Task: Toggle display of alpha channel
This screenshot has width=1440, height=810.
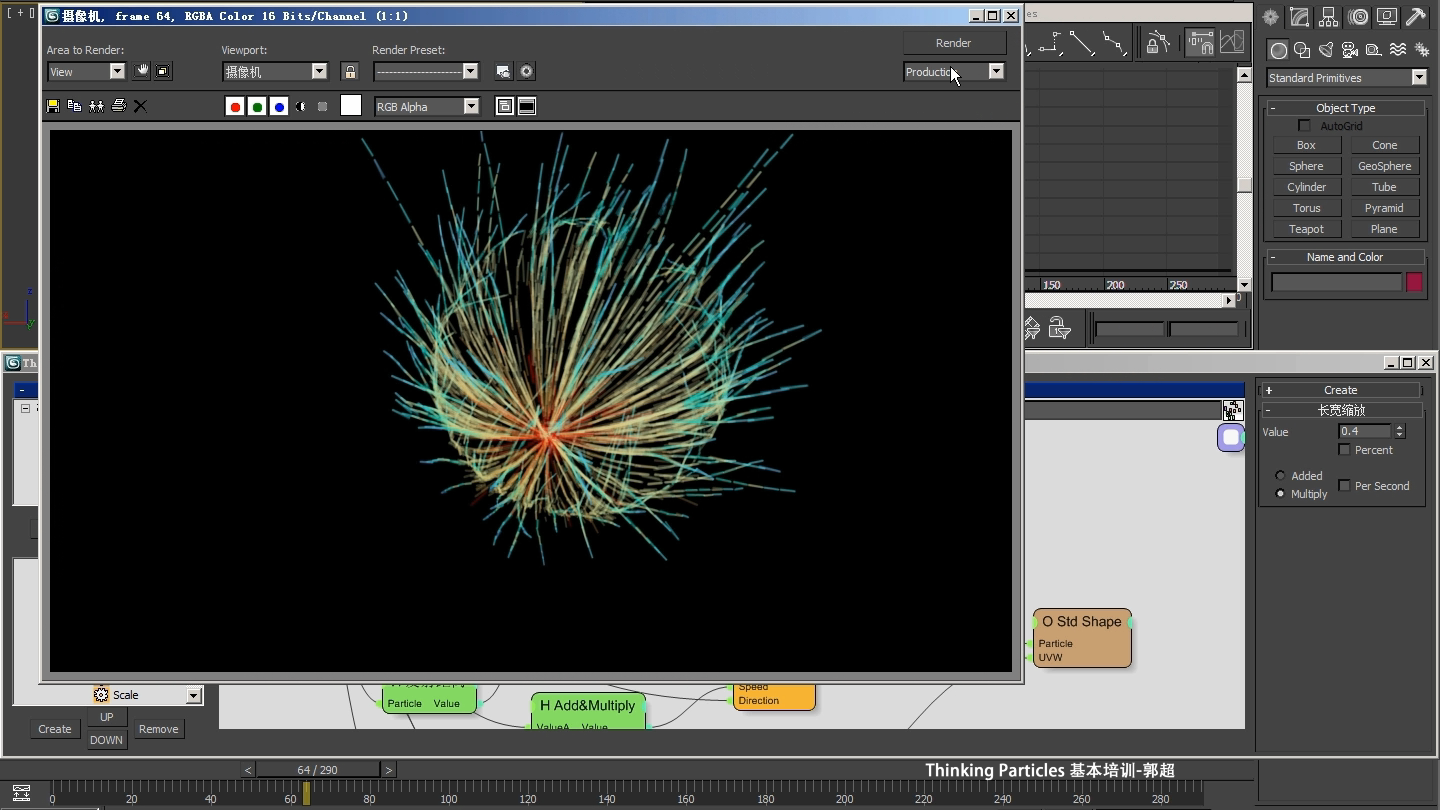Action: click(301, 107)
